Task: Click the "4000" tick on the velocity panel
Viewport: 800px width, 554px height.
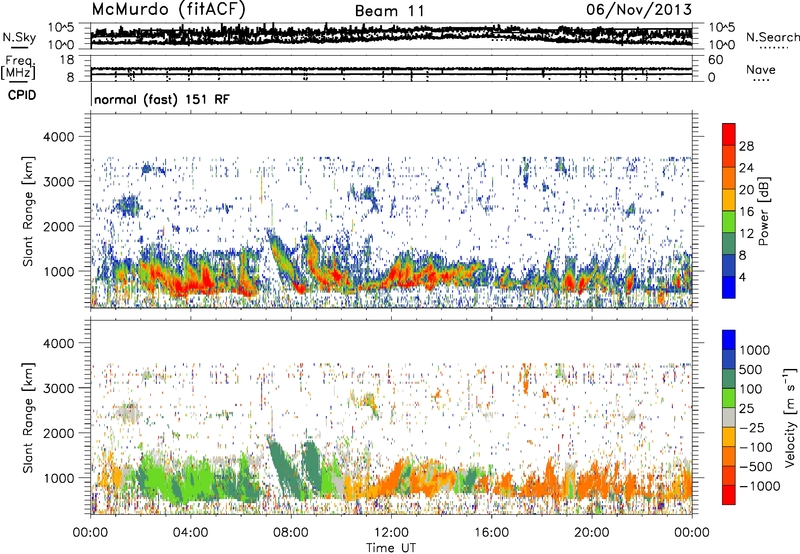Action: [x=58, y=343]
